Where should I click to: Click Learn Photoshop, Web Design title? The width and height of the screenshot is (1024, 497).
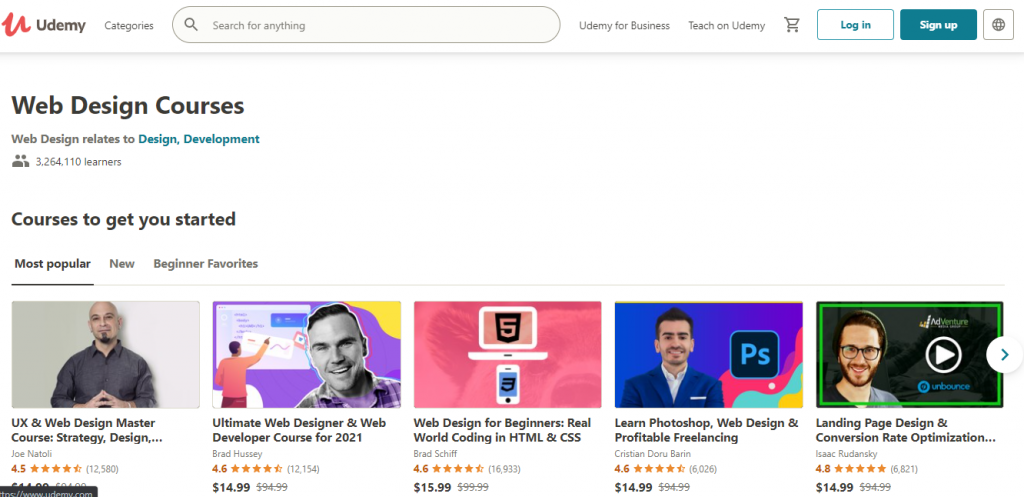706,430
